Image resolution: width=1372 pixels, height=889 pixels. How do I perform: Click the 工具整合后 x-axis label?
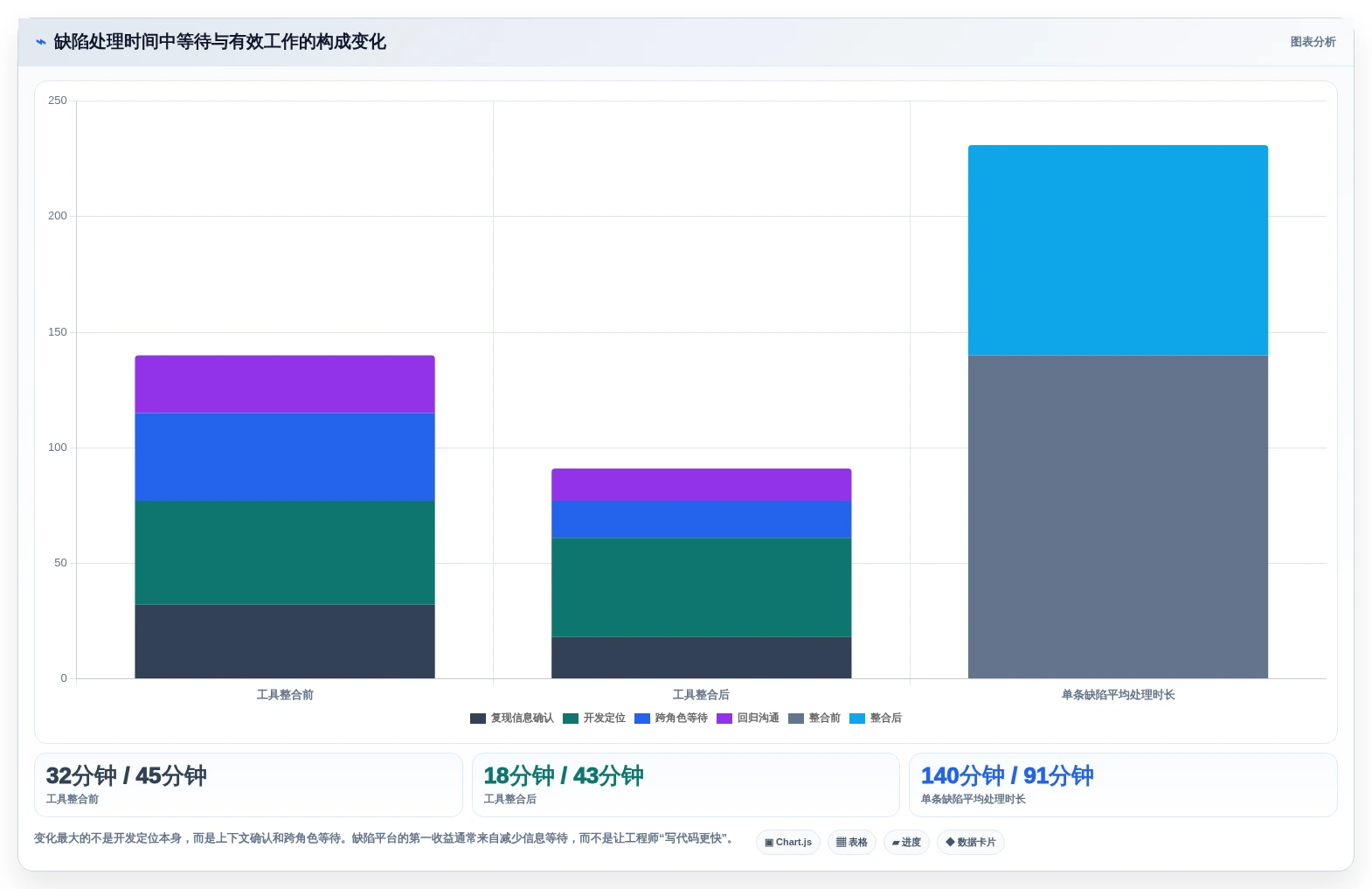click(702, 695)
